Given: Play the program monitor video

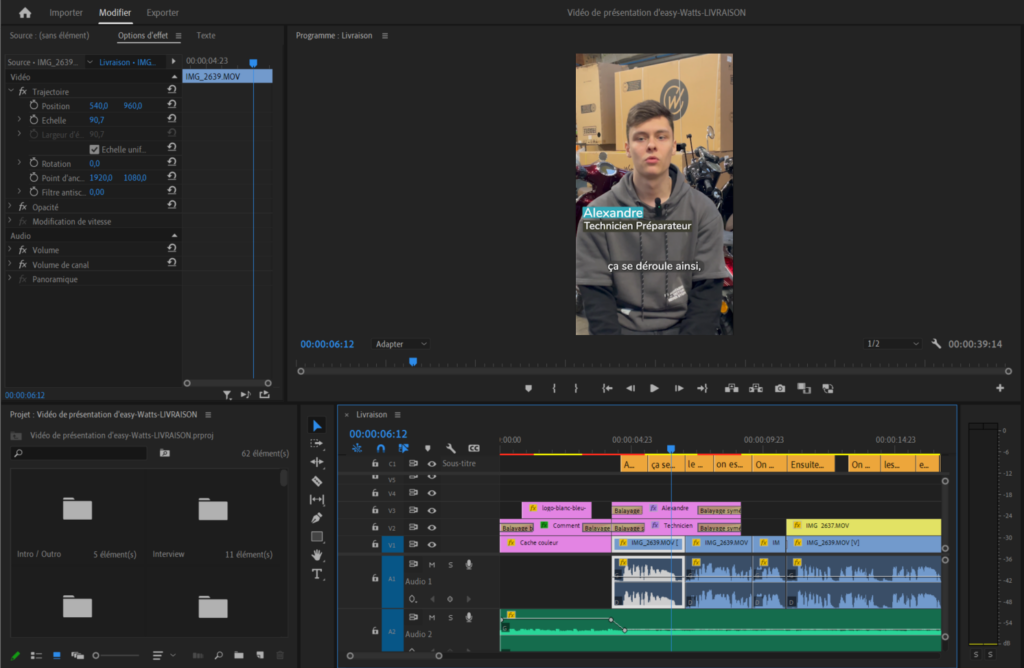Looking at the screenshot, I should pos(654,389).
